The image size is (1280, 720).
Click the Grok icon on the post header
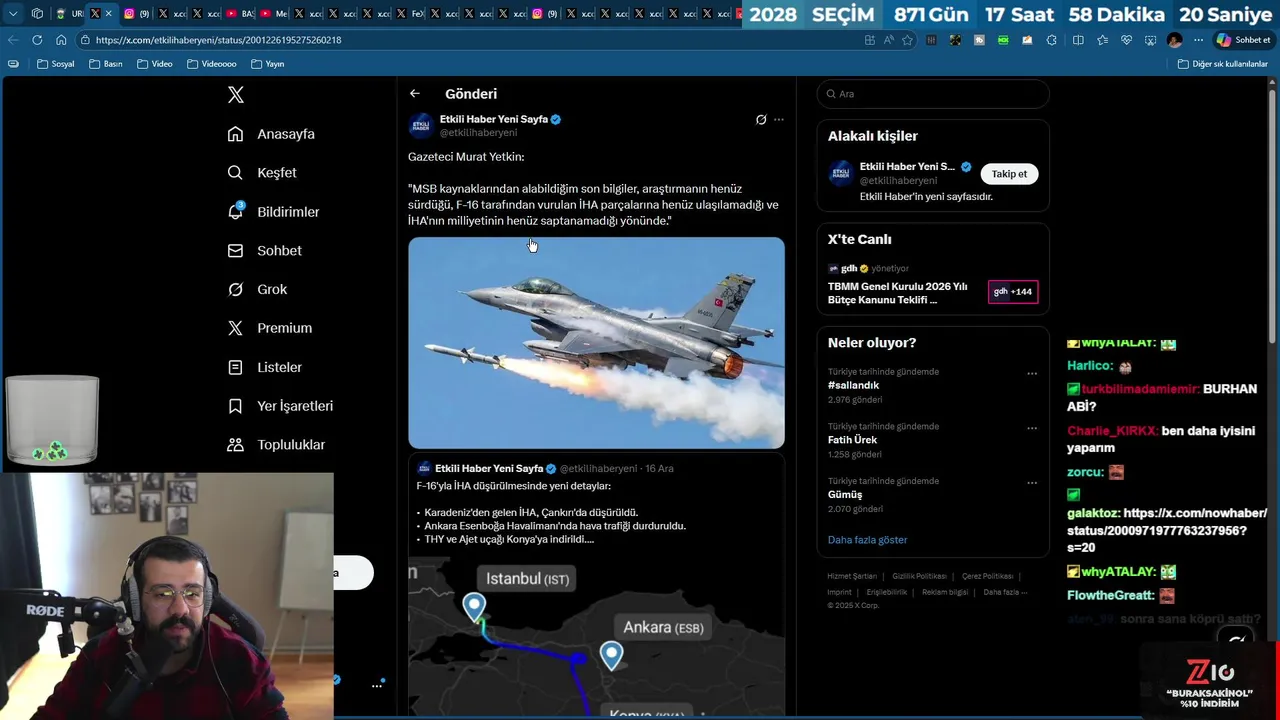click(x=761, y=120)
